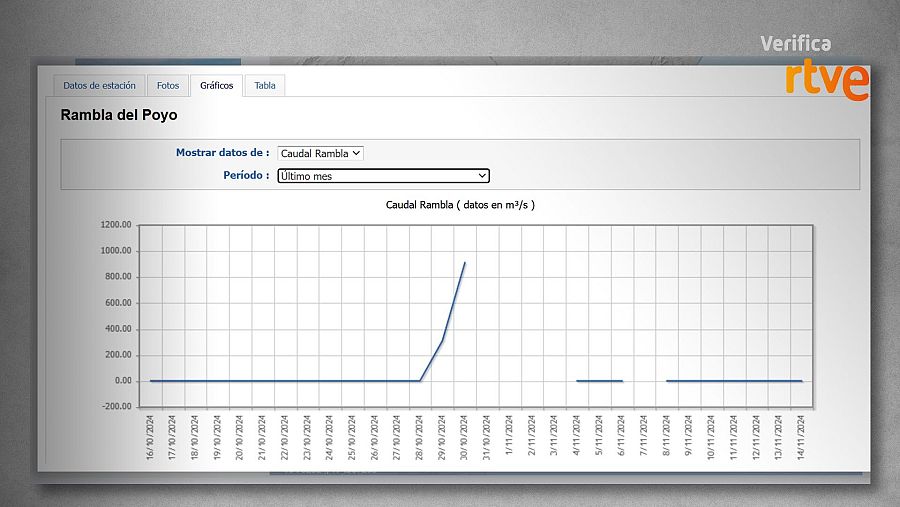
Task: Open the Datos de estación tab
Action: pyautogui.click(x=99, y=86)
